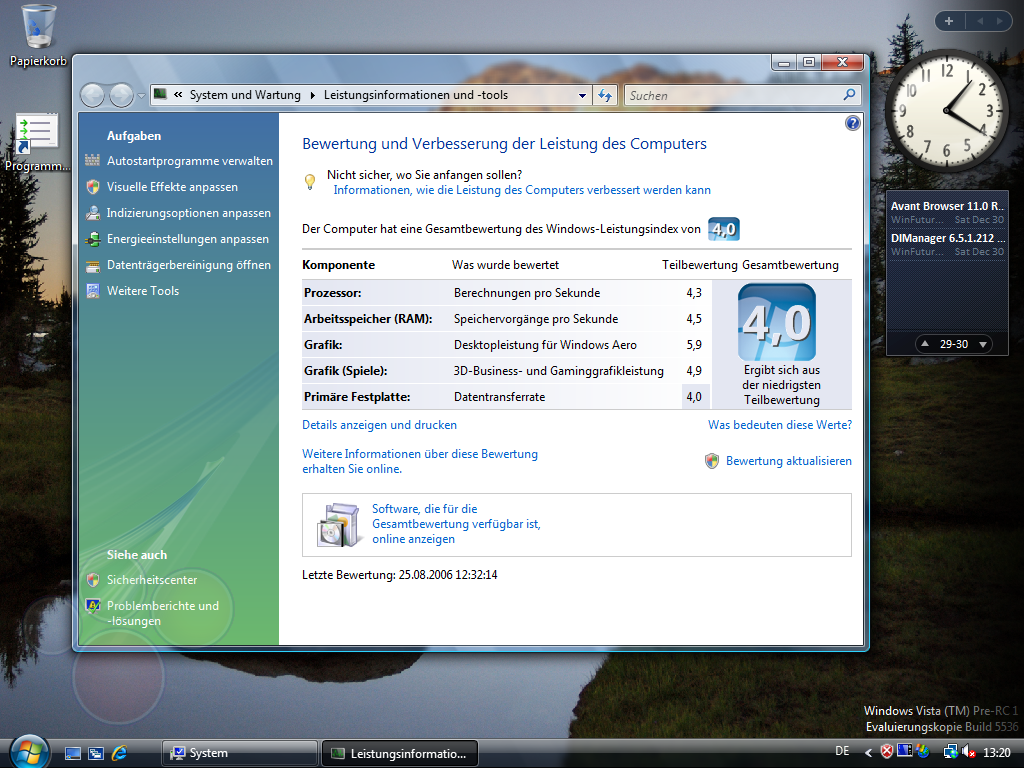Click the red security shield tray icon
The height and width of the screenshot is (768, 1024).
pos(886,752)
